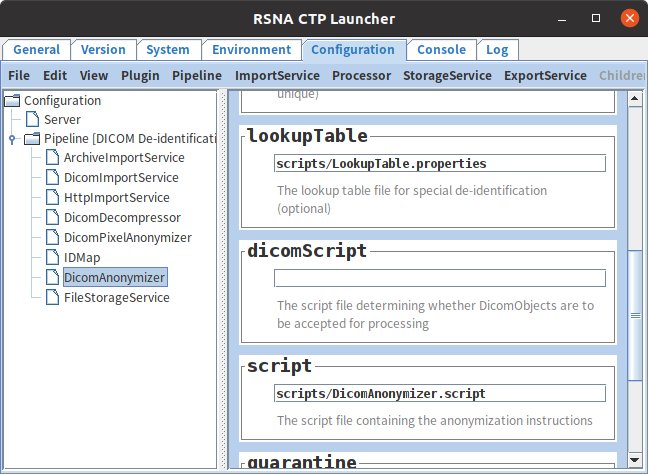Switch to the General tab
The height and width of the screenshot is (474, 648).
(36, 50)
